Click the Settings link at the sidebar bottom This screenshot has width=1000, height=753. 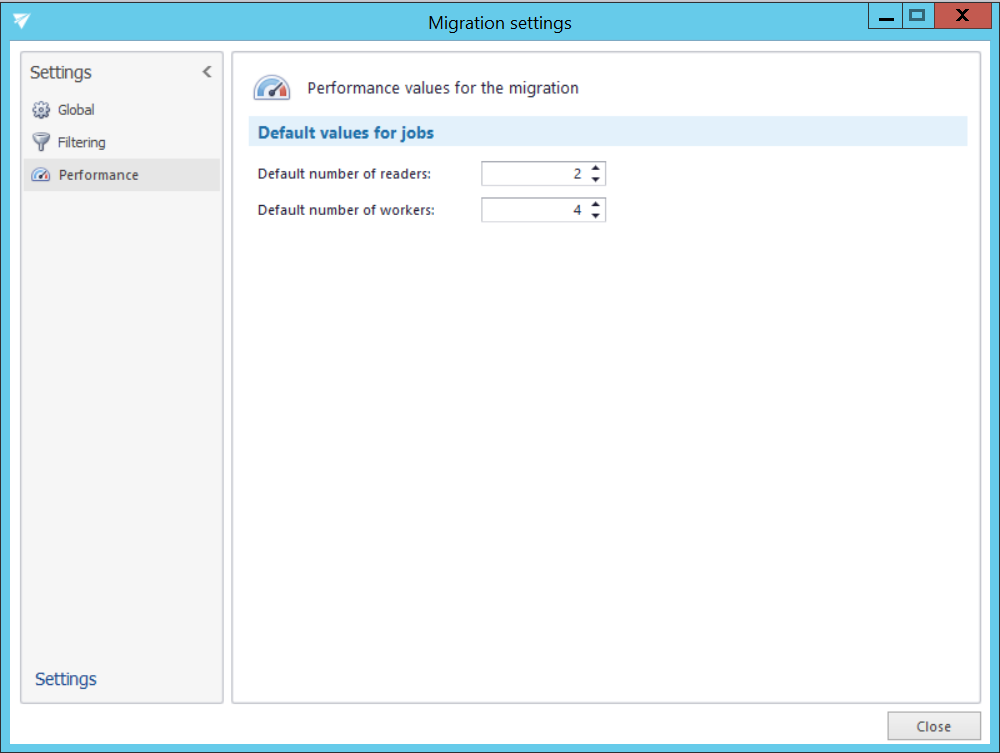click(66, 679)
